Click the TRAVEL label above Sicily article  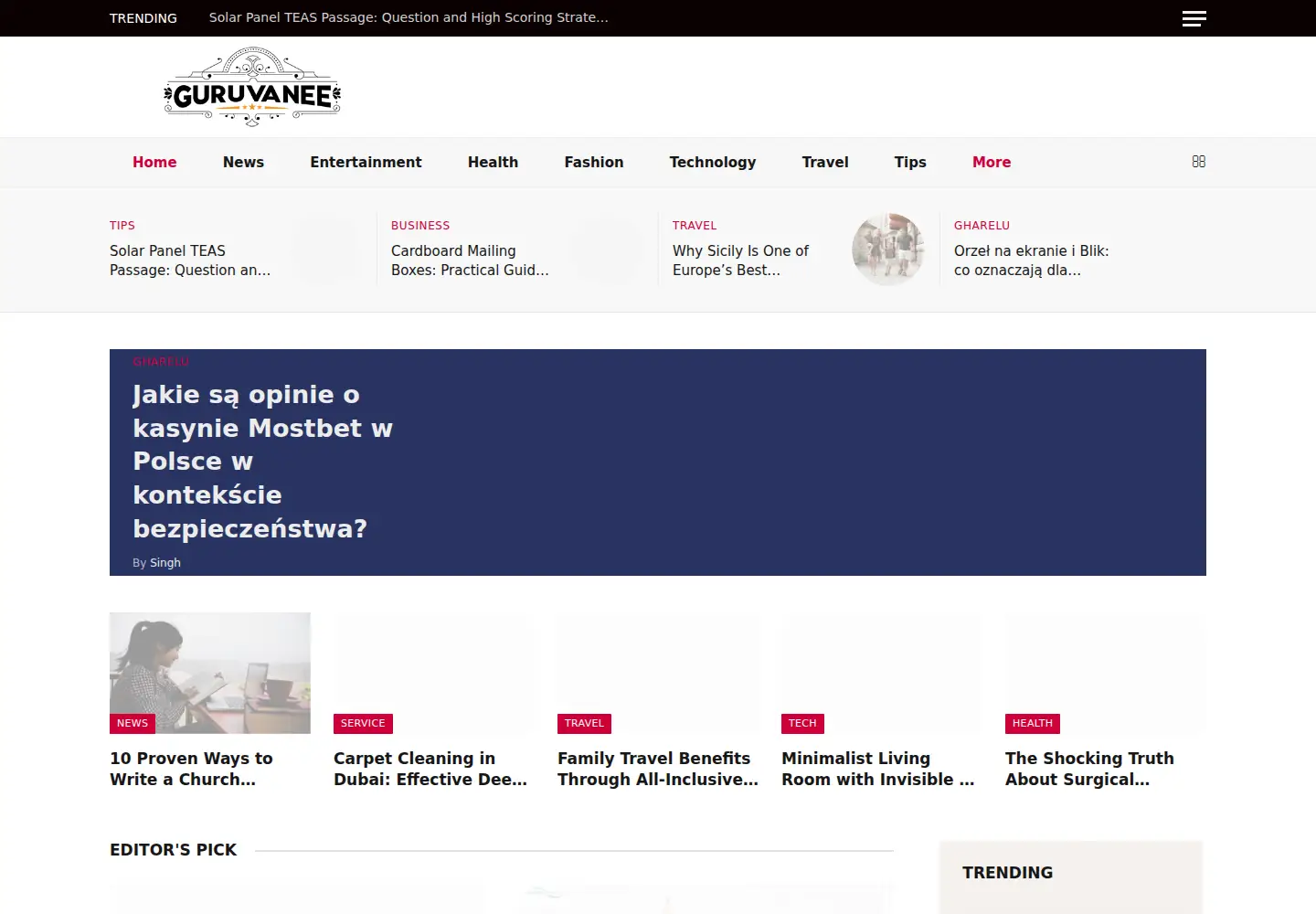[695, 225]
